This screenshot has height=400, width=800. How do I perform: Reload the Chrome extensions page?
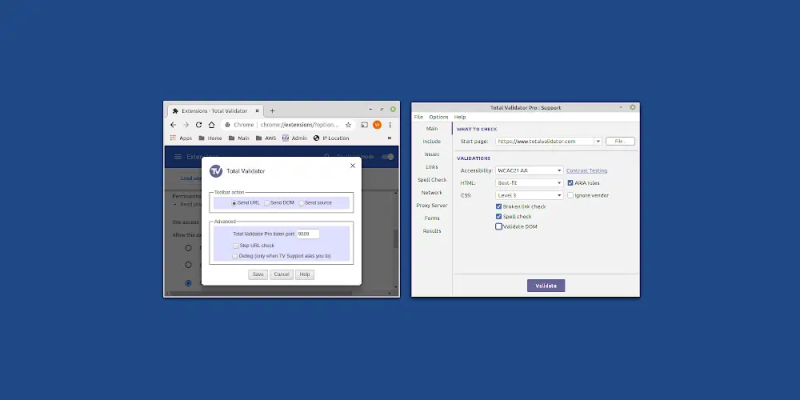[198, 125]
